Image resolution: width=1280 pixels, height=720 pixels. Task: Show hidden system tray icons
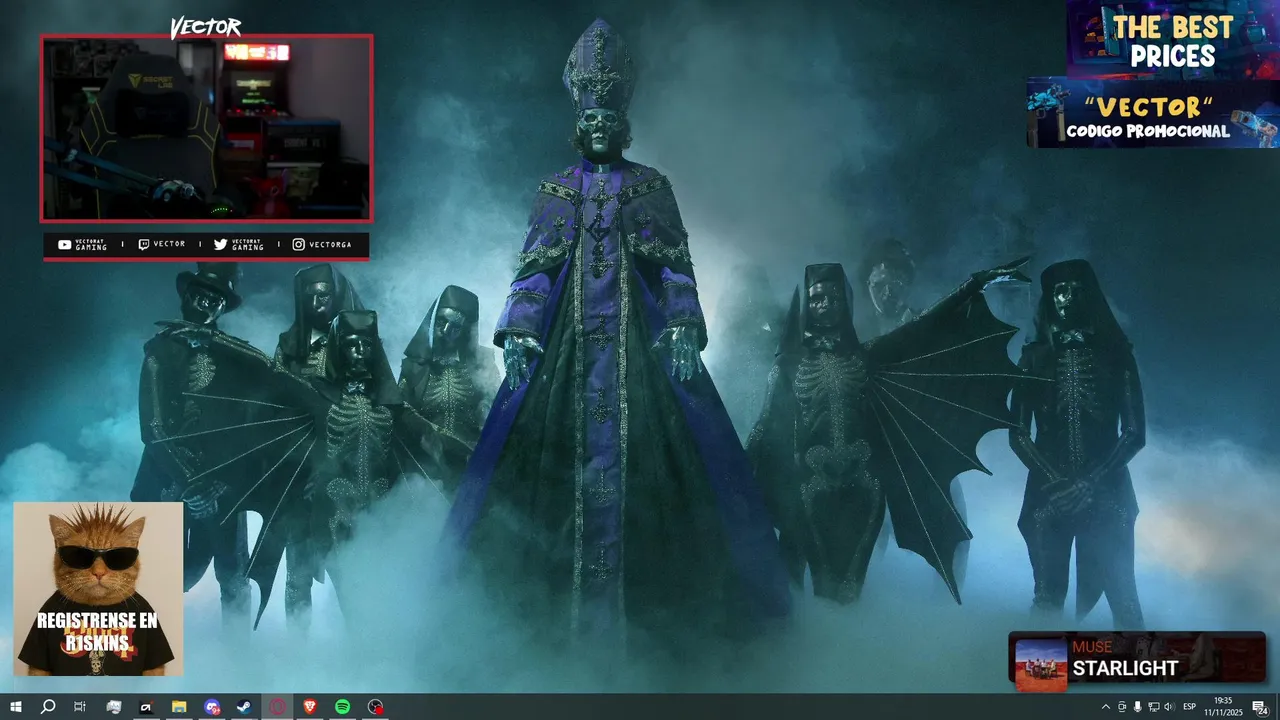tap(1105, 707)
